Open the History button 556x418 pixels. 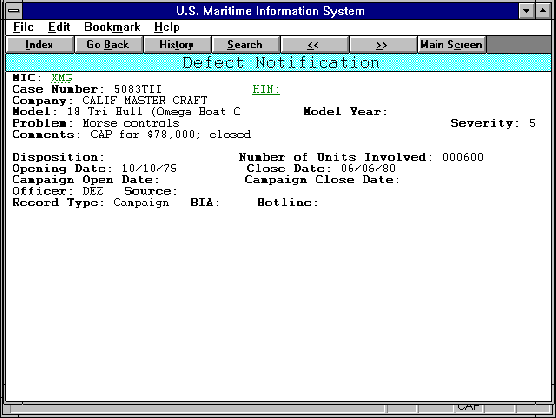(x=177, y=45)
